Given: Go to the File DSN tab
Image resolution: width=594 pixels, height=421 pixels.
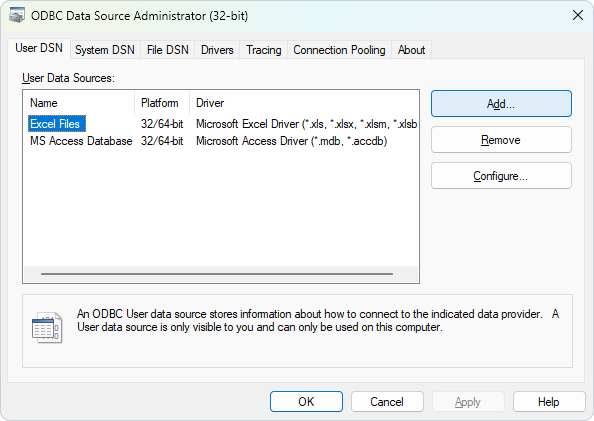Looking at the screenshot, I should point(167,50).
